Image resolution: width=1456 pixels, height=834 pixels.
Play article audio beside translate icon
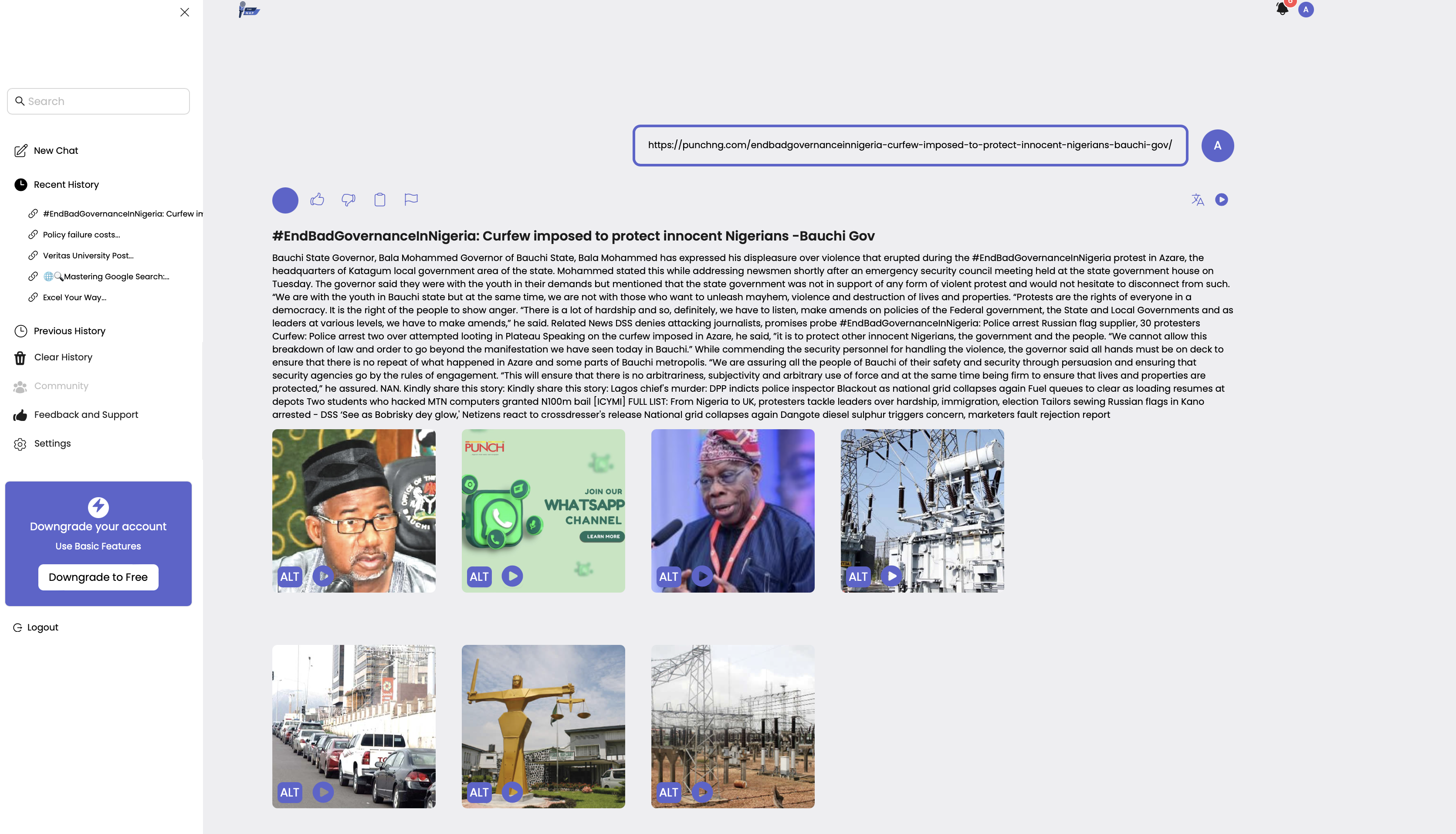coord(1221,199)
